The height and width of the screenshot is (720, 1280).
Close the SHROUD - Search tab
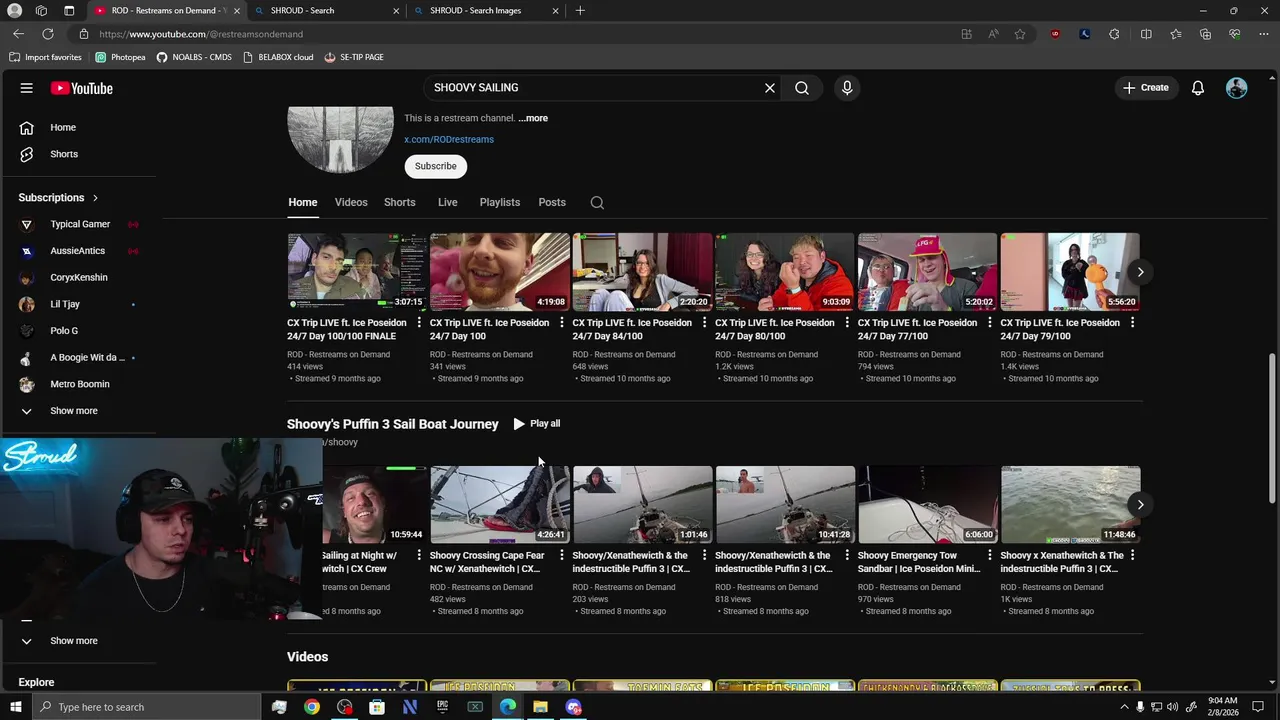click(x=396, y=11)
